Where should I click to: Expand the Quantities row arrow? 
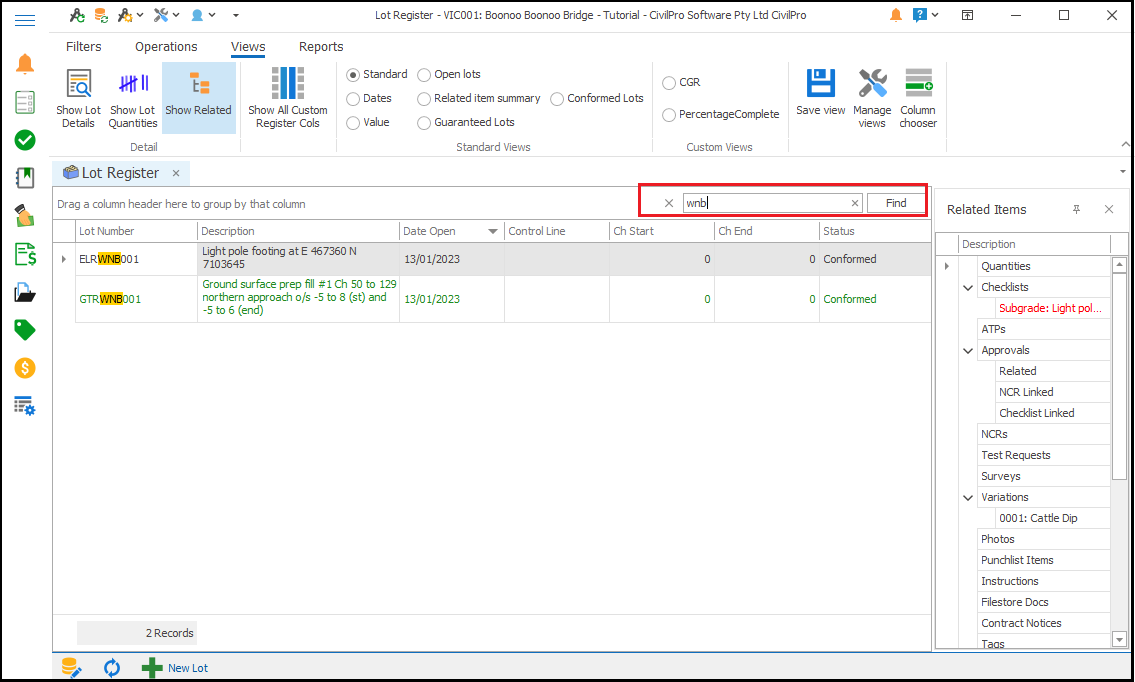click(947, 266)
